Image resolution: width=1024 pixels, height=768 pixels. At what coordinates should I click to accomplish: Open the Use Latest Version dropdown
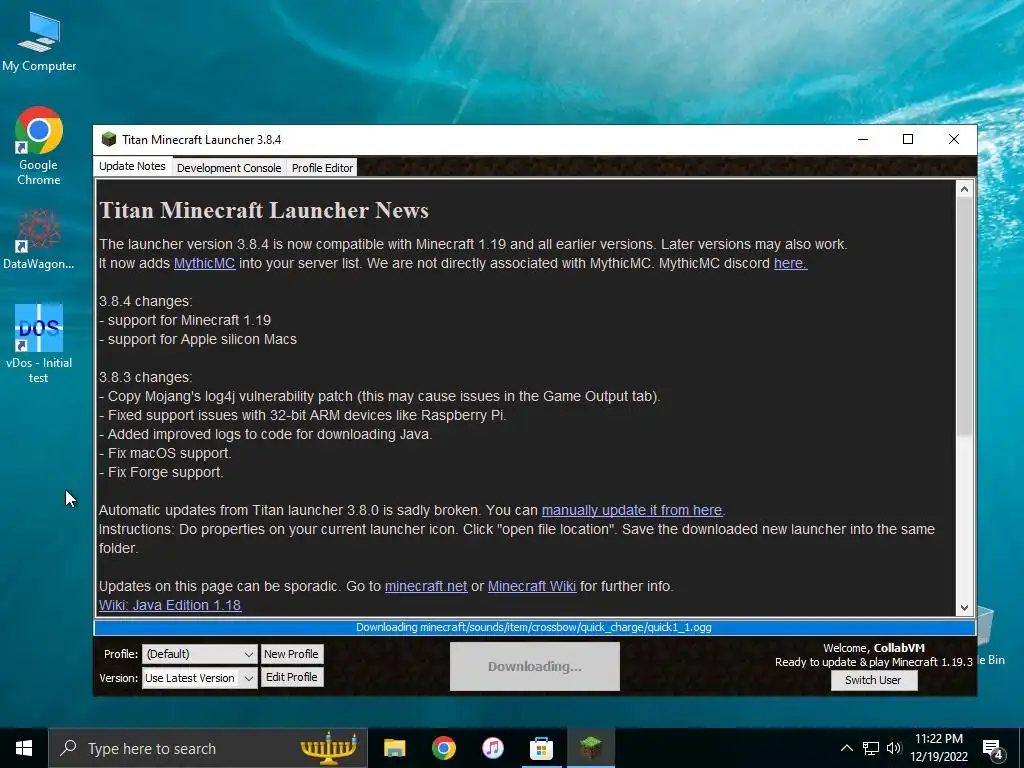tap(200, 678)
